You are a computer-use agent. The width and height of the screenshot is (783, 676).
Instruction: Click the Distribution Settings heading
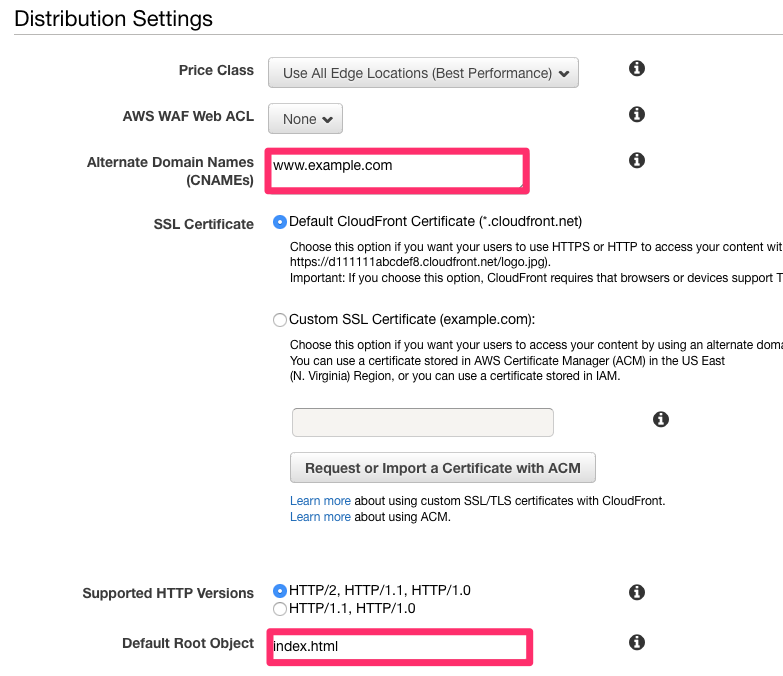click(114, 18)
